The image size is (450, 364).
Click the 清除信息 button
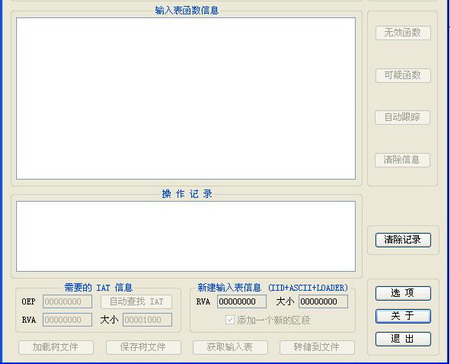tap(402, 160)
